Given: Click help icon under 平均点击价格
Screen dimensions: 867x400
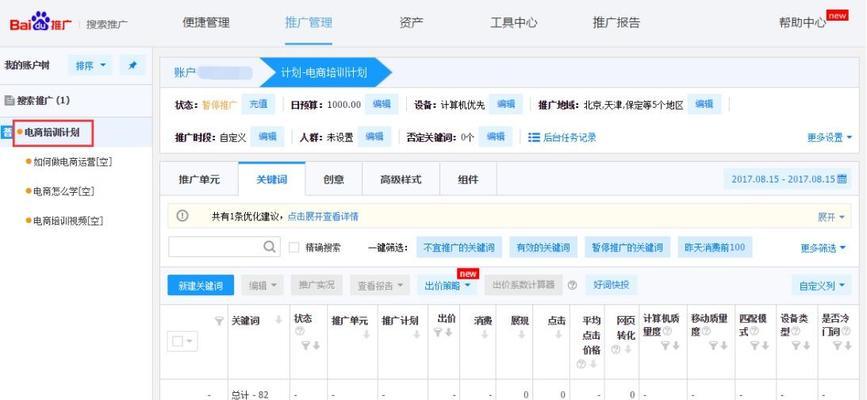Looking at the screenshot, I should tap(581, 364).
